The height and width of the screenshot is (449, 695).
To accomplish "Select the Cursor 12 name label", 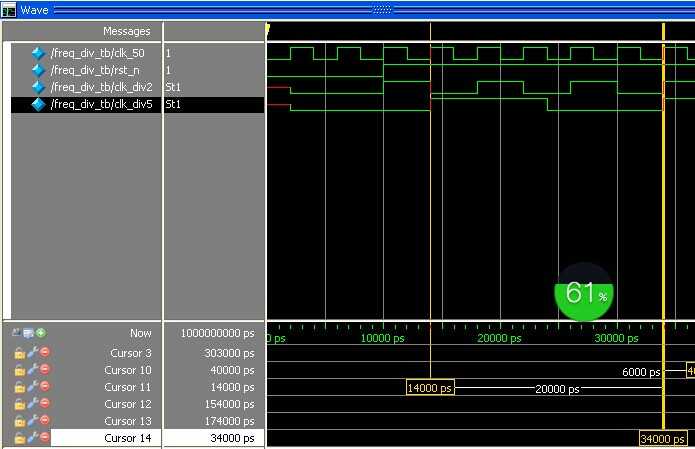I will (128, 404).
